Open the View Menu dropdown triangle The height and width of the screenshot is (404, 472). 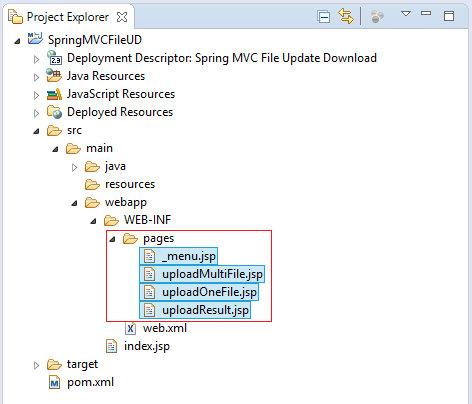406,14
